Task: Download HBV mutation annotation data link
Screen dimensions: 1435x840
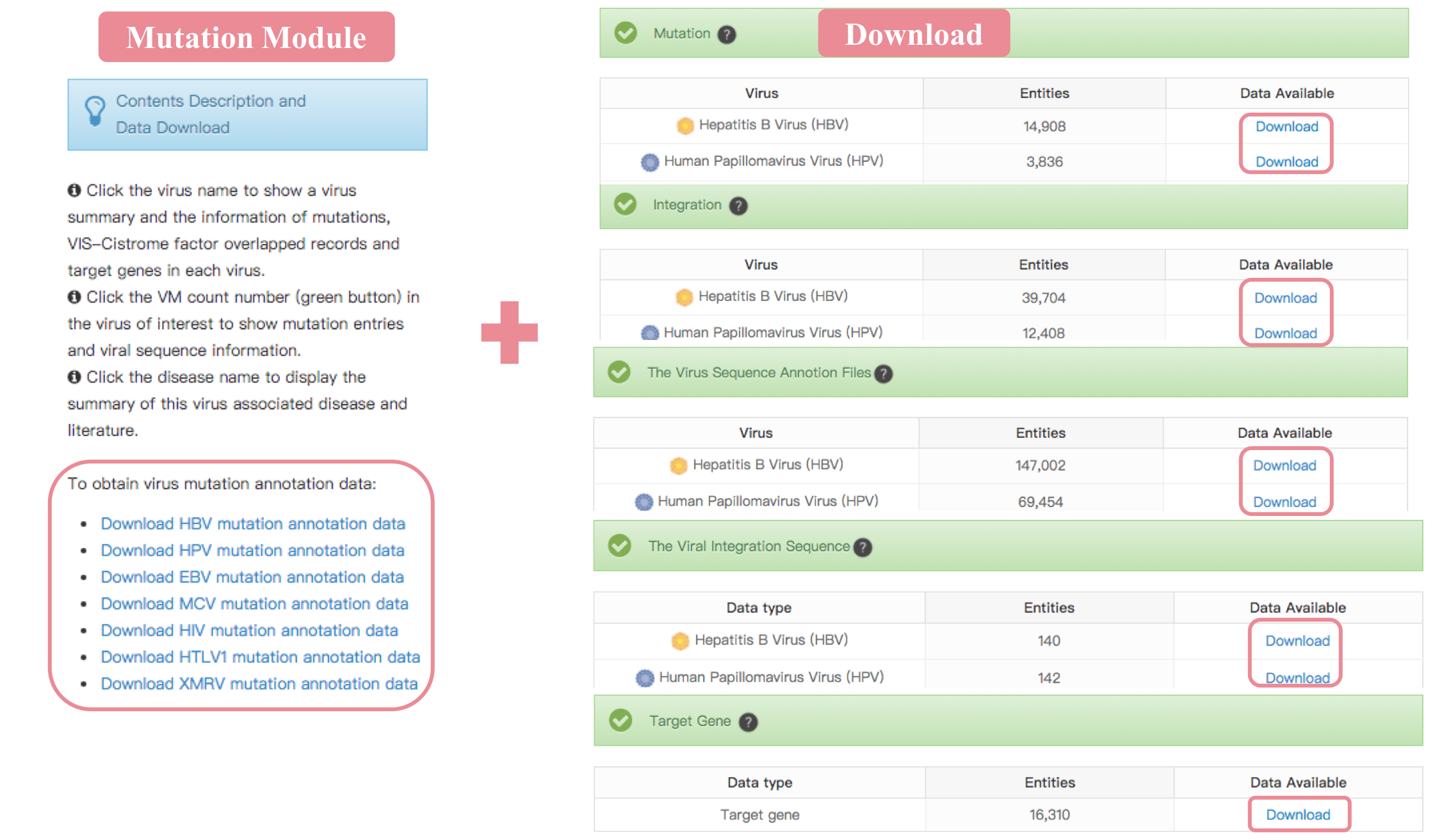Action: pyautogui.click(x=253, y=524)
